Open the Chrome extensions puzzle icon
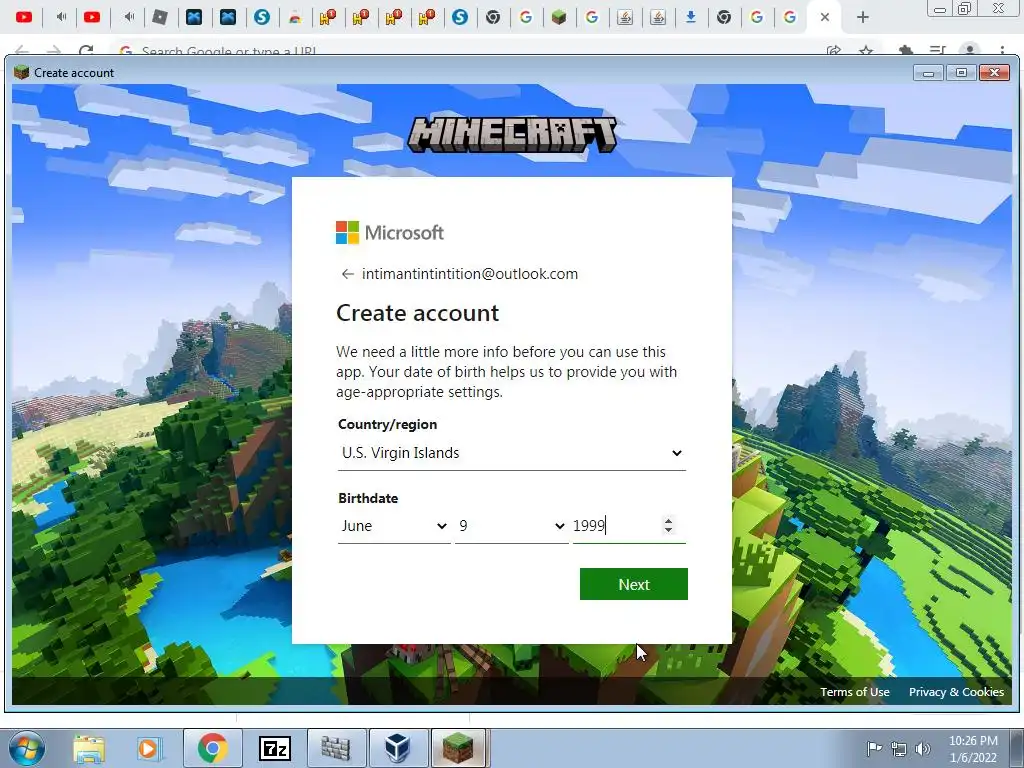Screen dimensions: 1024x768 906,51
